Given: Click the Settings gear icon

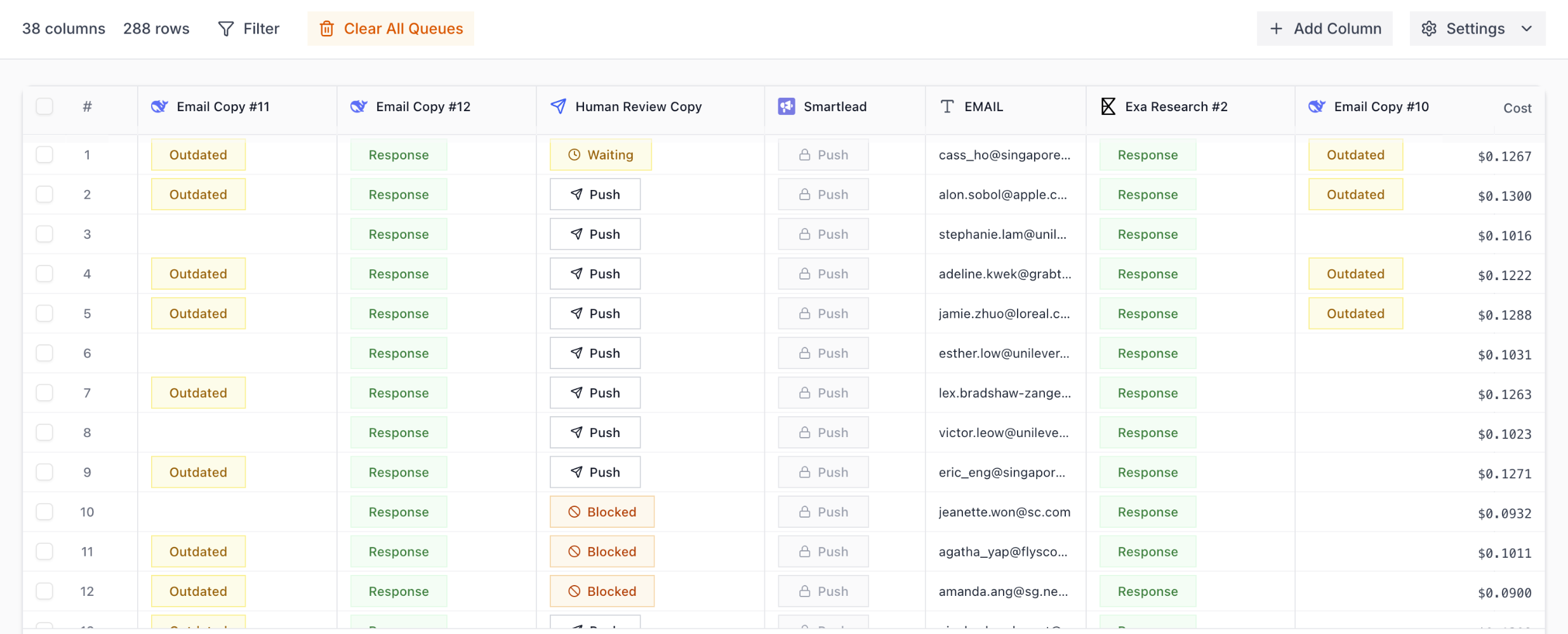Looking at the screenshot, I should 1428,29.
